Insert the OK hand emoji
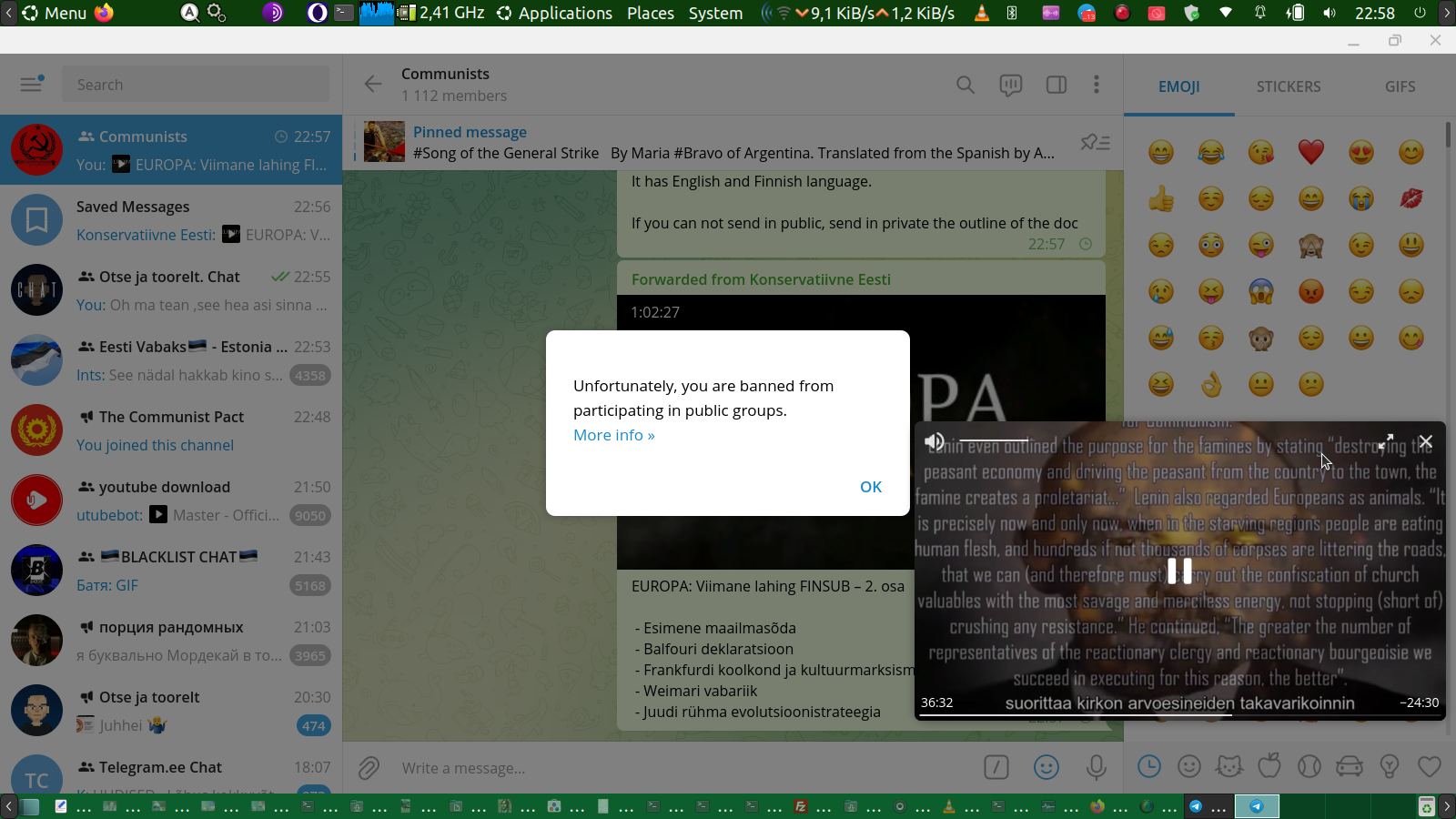Viewport: 1456px width, 819px height. point(1211,384)
